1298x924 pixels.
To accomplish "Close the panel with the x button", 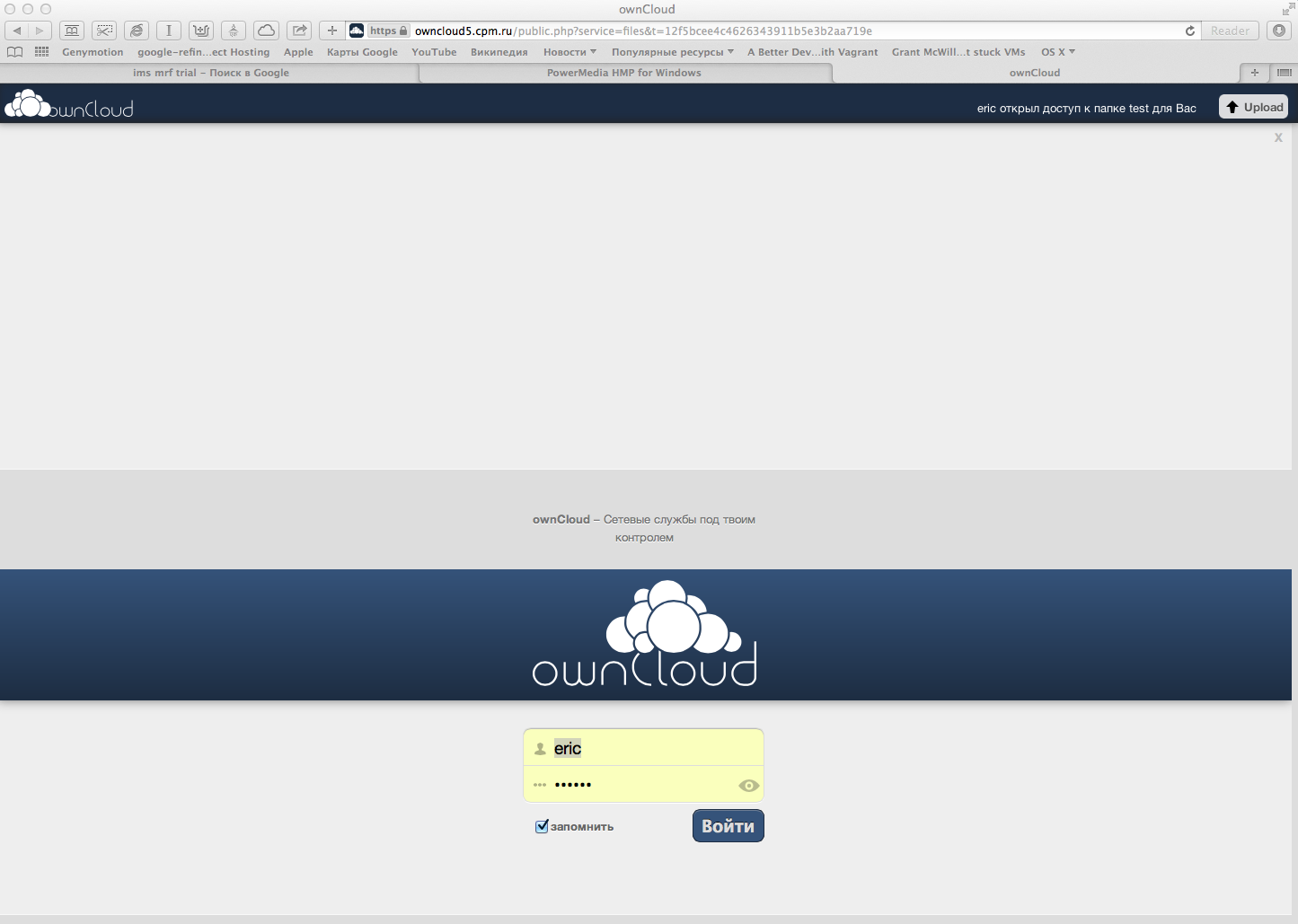I will (1278, 137).
